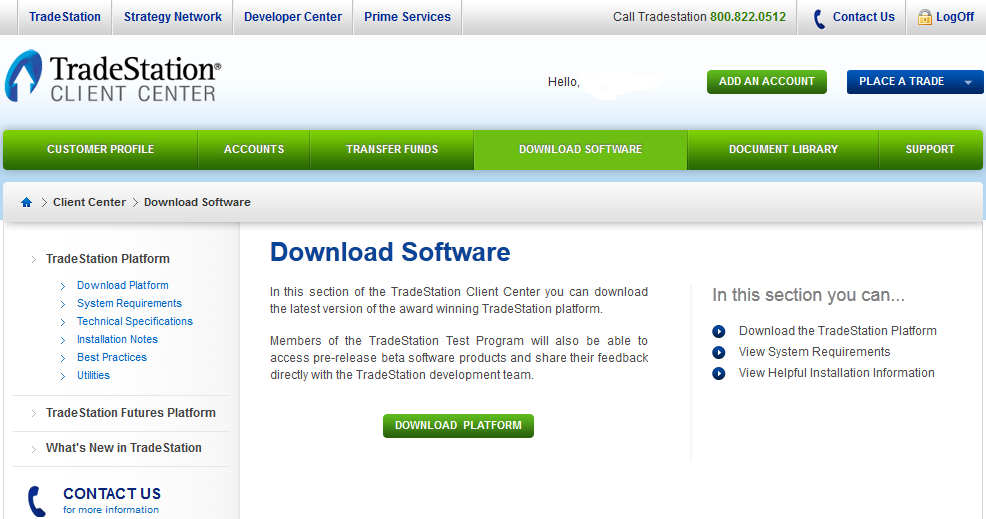Click the LogOff link
986x519 pixels.
pos(955,17)
